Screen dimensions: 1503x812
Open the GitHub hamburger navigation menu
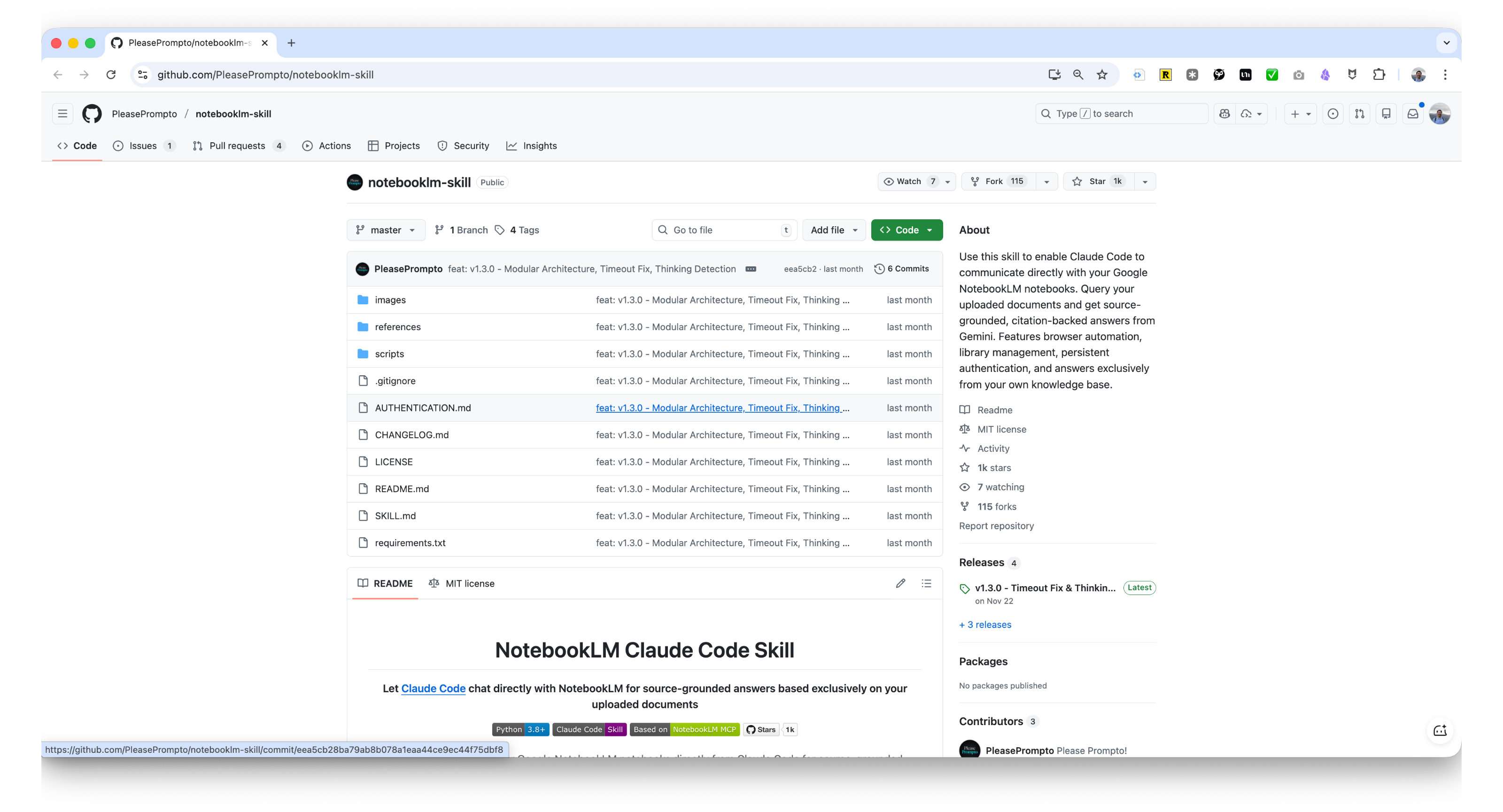[62, 114]
